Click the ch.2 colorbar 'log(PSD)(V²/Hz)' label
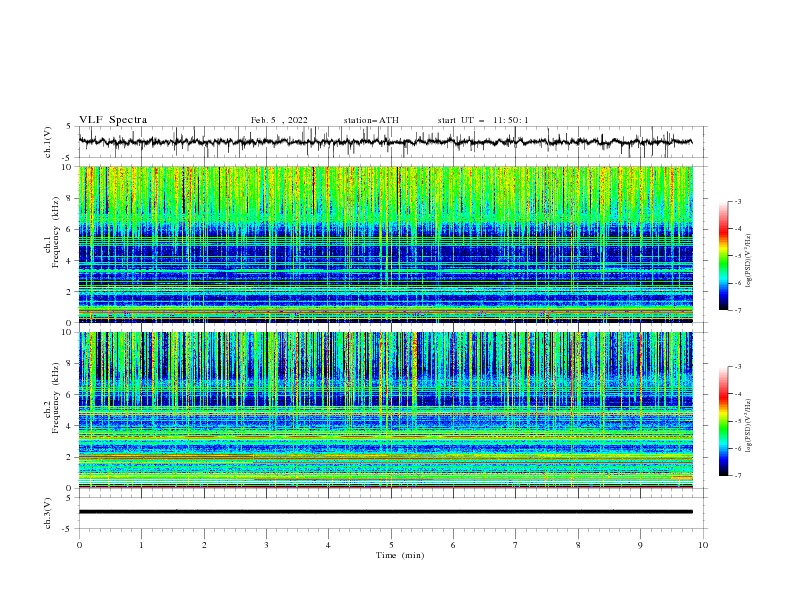The width and height of the screenshot is (792, 612). (749, 426)
